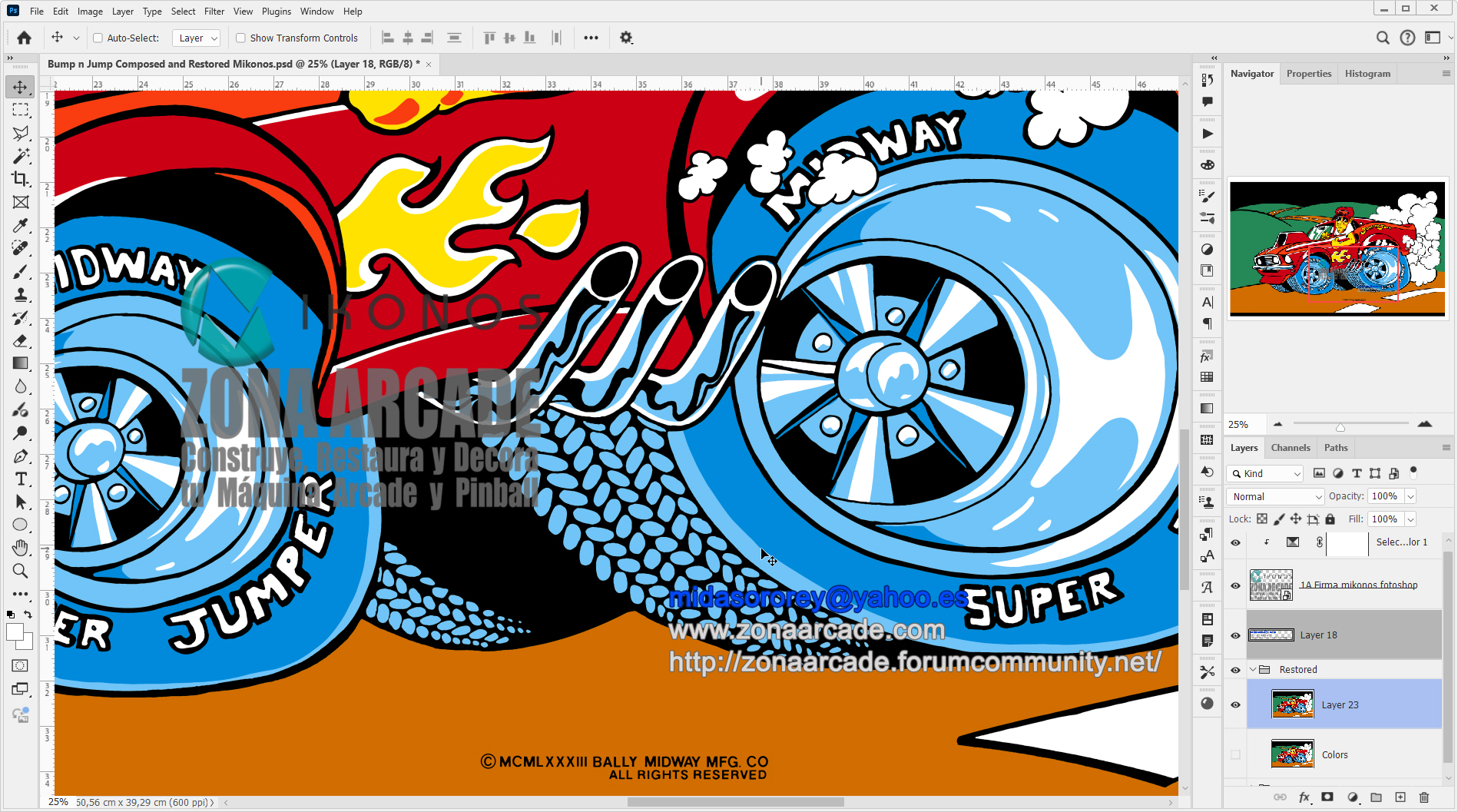
Task: Select the Dodge tool
Action: coord(21,433)
